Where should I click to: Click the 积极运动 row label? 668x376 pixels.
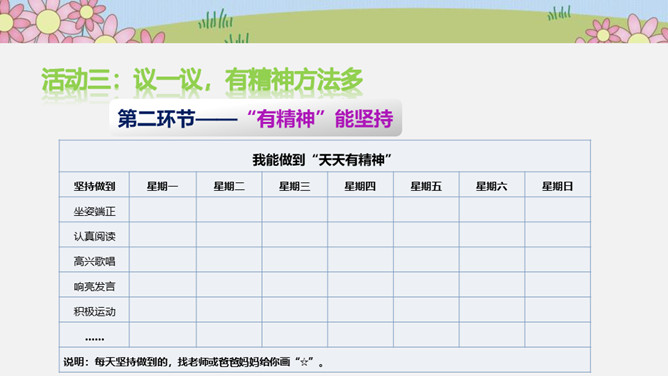pos(94,311)
